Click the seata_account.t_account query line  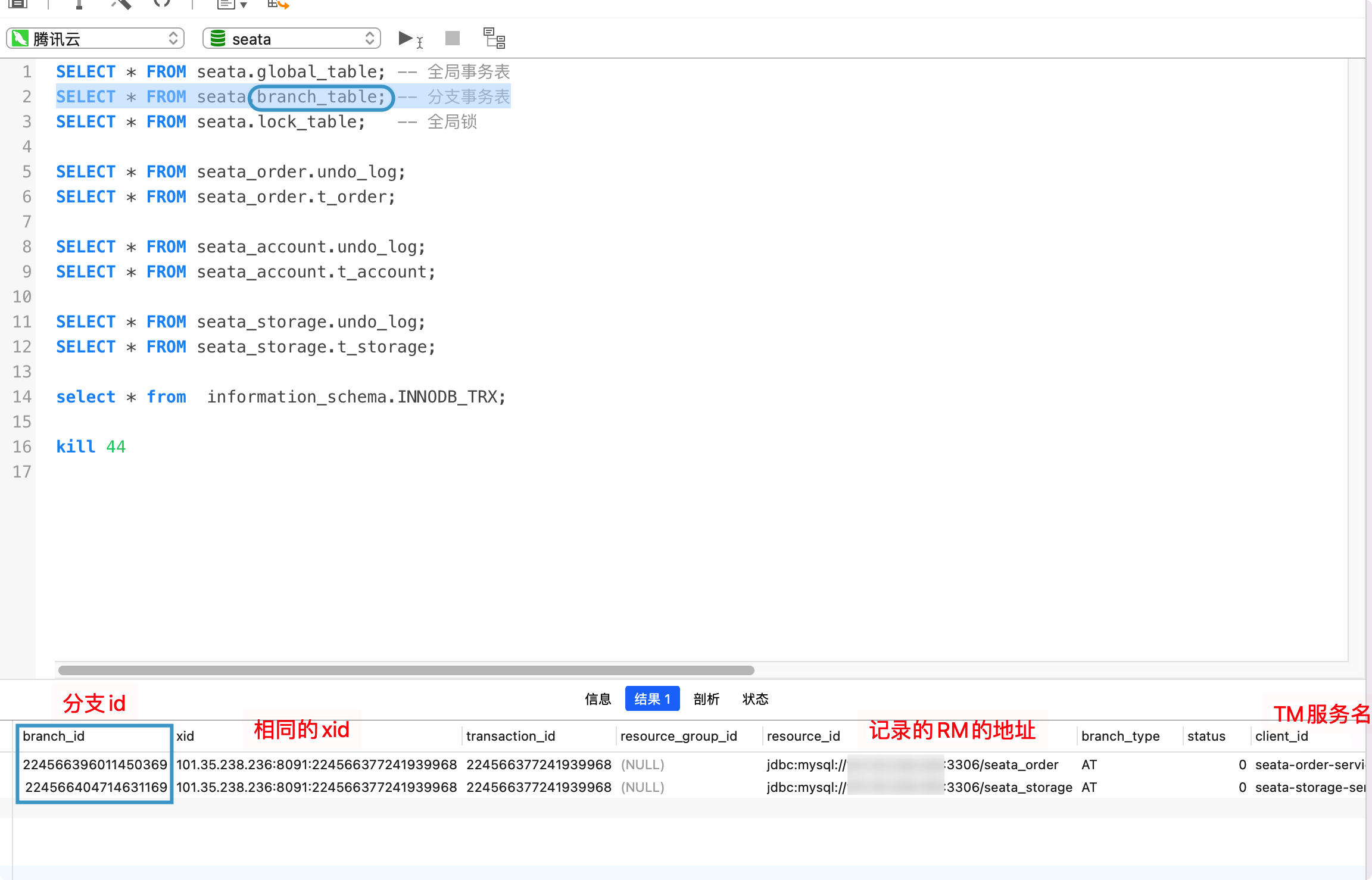245,272
